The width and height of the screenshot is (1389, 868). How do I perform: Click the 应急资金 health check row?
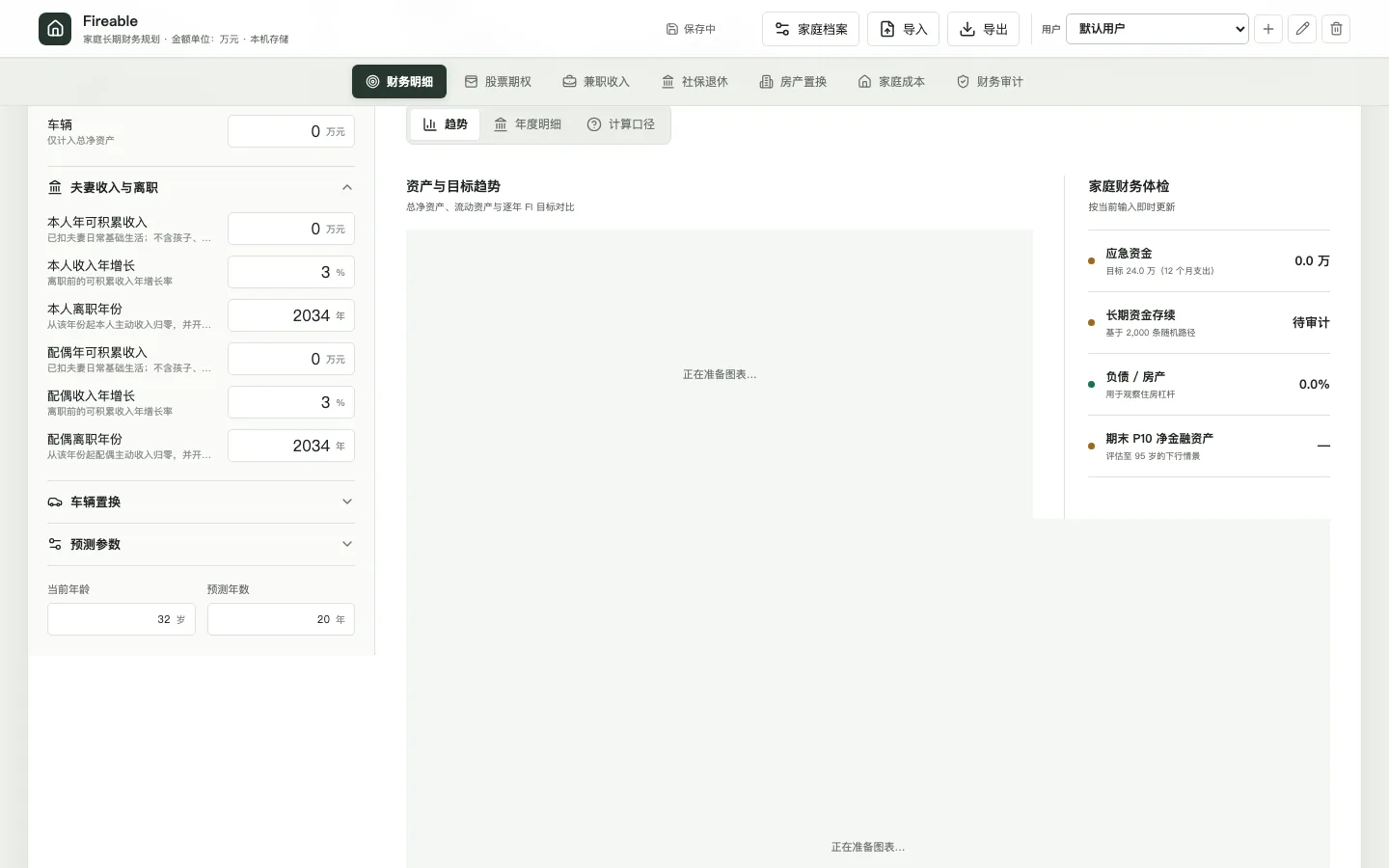tap(1209, 261)
